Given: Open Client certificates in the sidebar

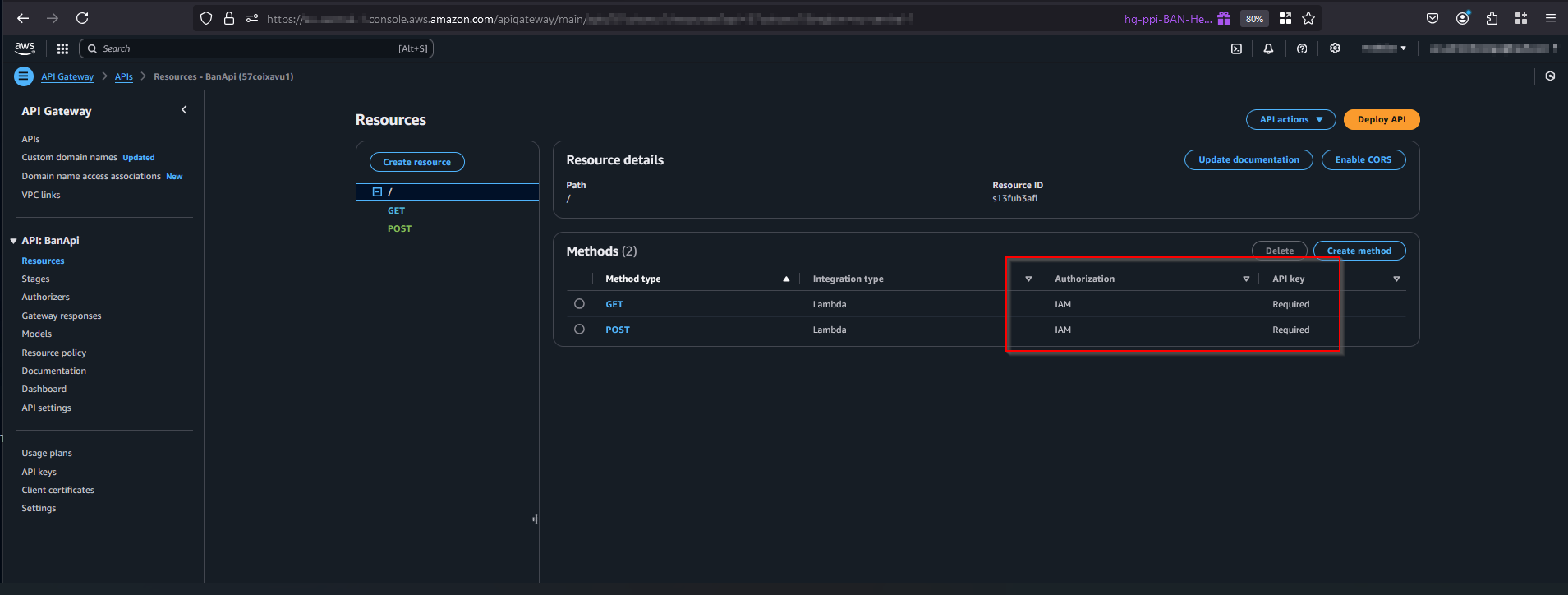Looking at the screenshot, I should 57,490.
